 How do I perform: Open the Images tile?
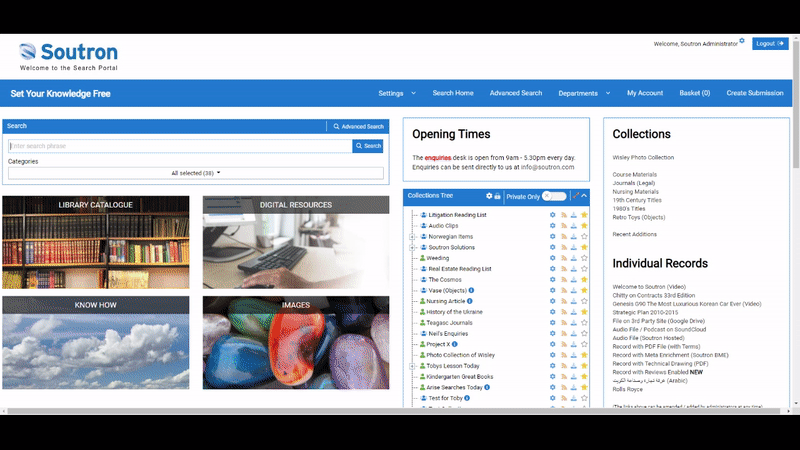(x=296, y=343)
